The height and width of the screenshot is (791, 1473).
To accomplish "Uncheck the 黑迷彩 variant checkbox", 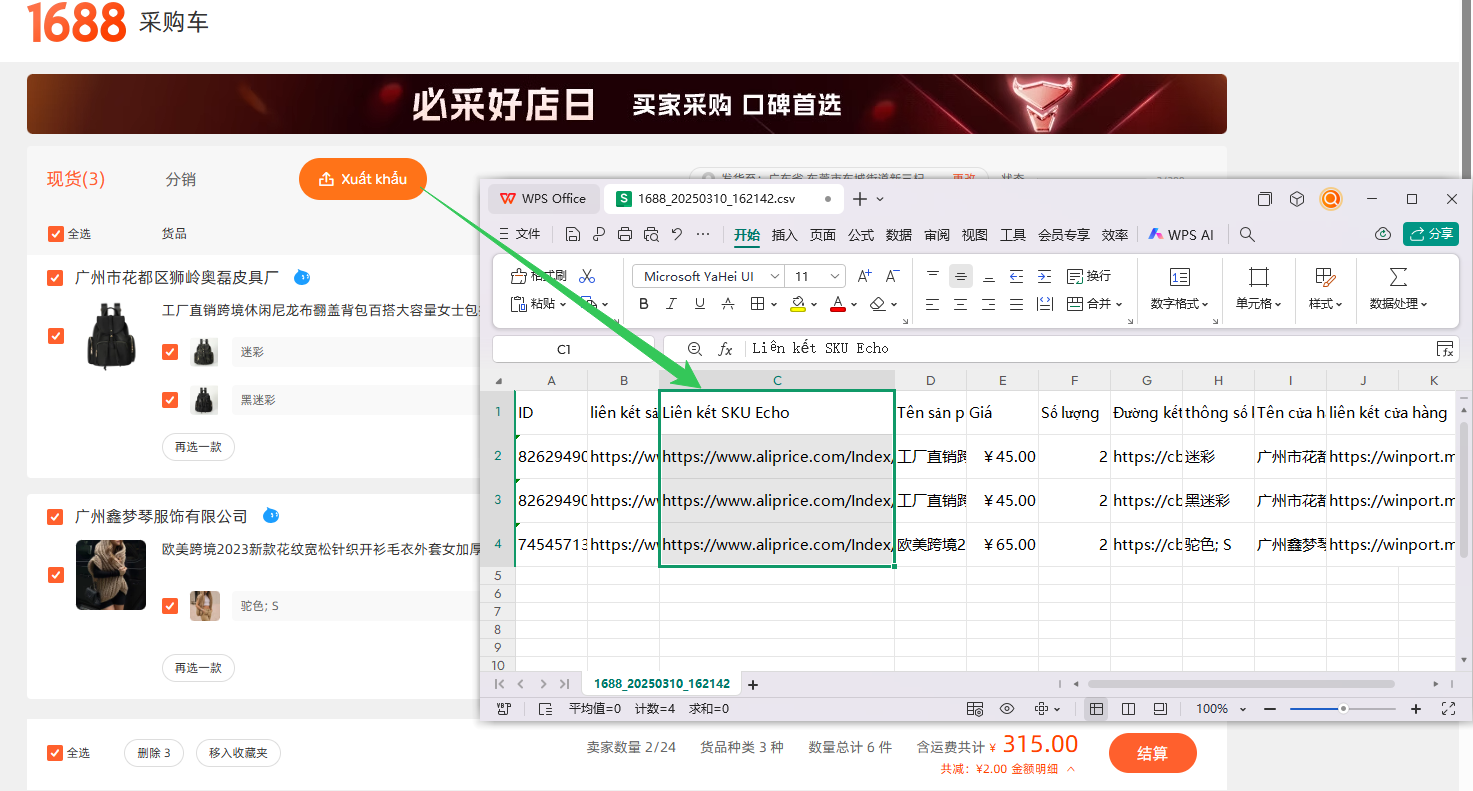I will click(170, 400).
